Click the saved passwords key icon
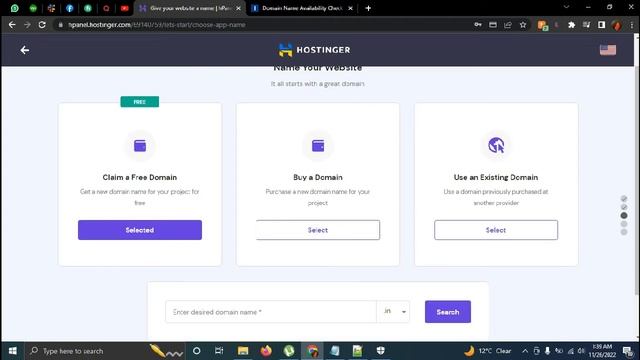 [x=478, y=25]
